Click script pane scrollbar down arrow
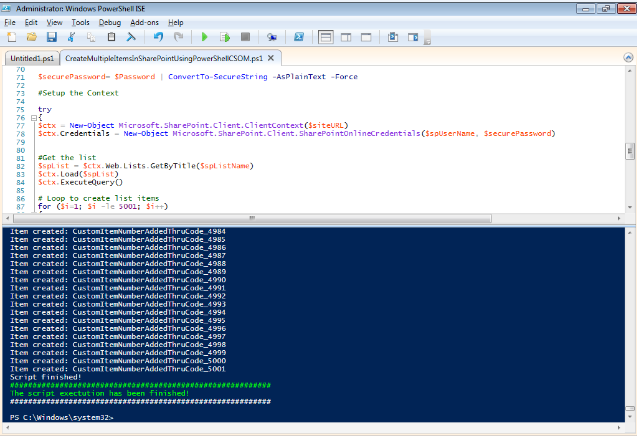This screenshot has height=436, width=637. pyautogui.click(x=629, y=207)
